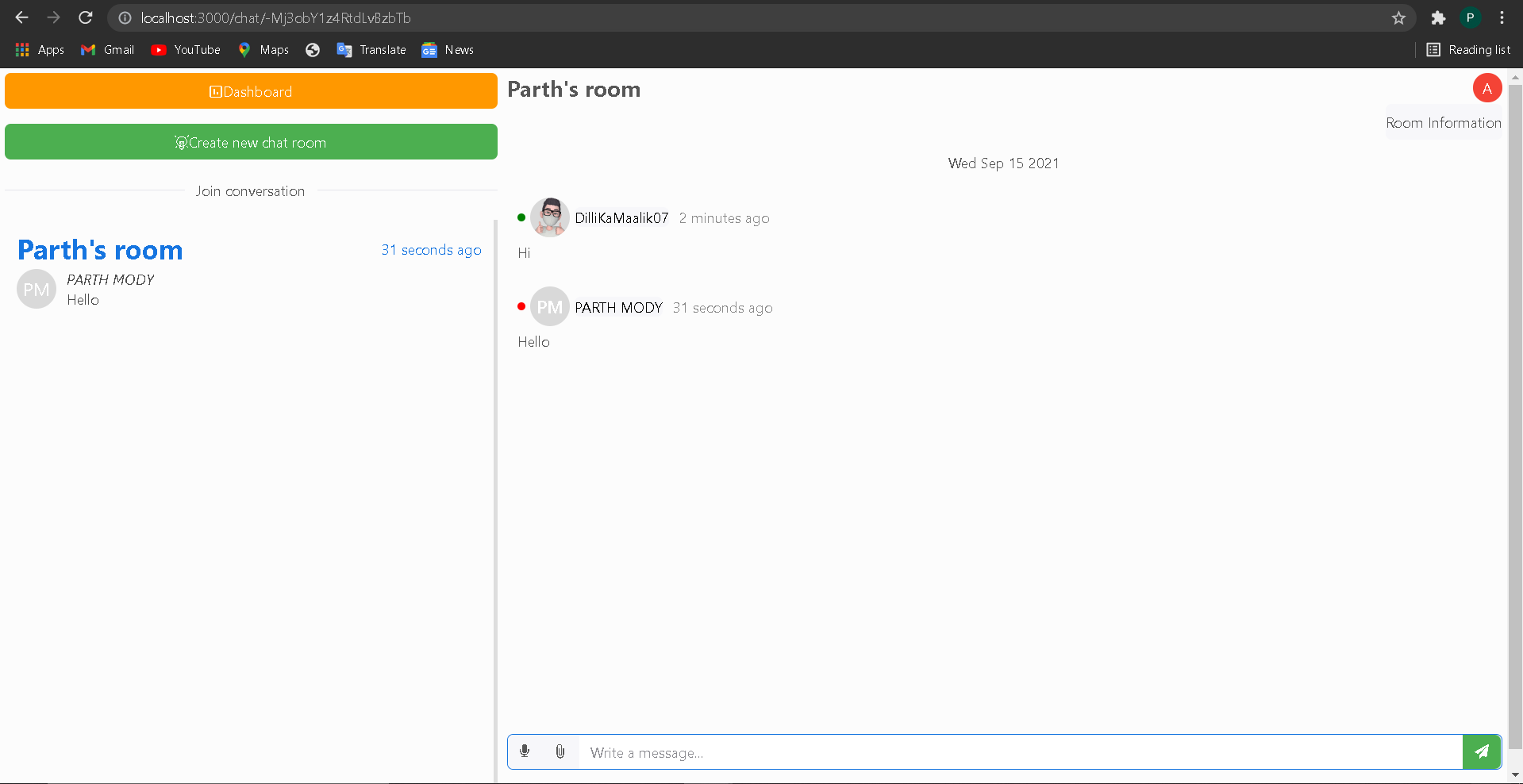Bookmark this page with star icon

click(x=1398, y=17)
